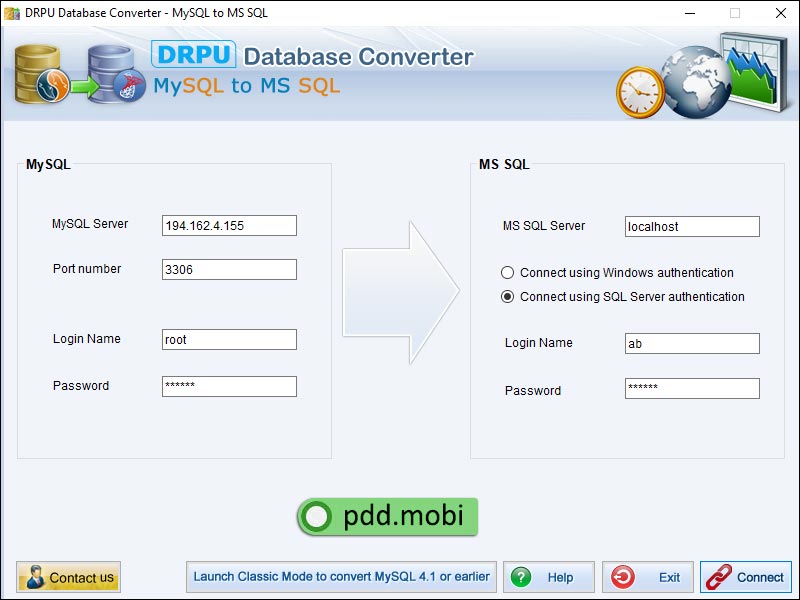Click the green circle on pdd.mobi badge
Image resolution: width=800 pixels, height=600 pixels.
319,517
